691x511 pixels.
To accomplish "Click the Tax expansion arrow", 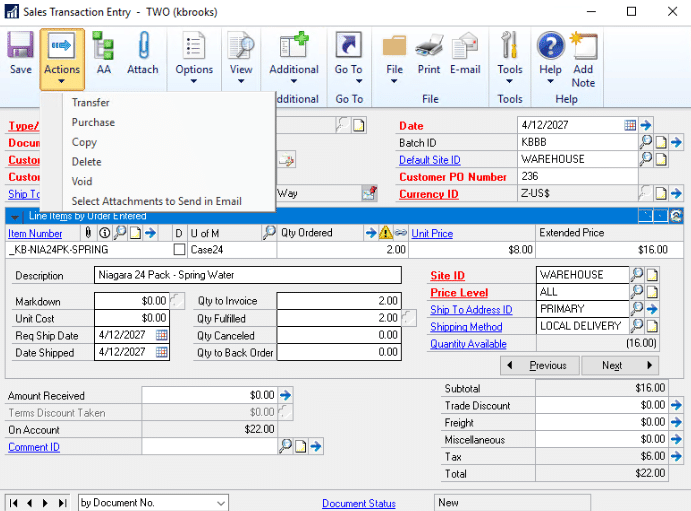I will click(676, 456).
